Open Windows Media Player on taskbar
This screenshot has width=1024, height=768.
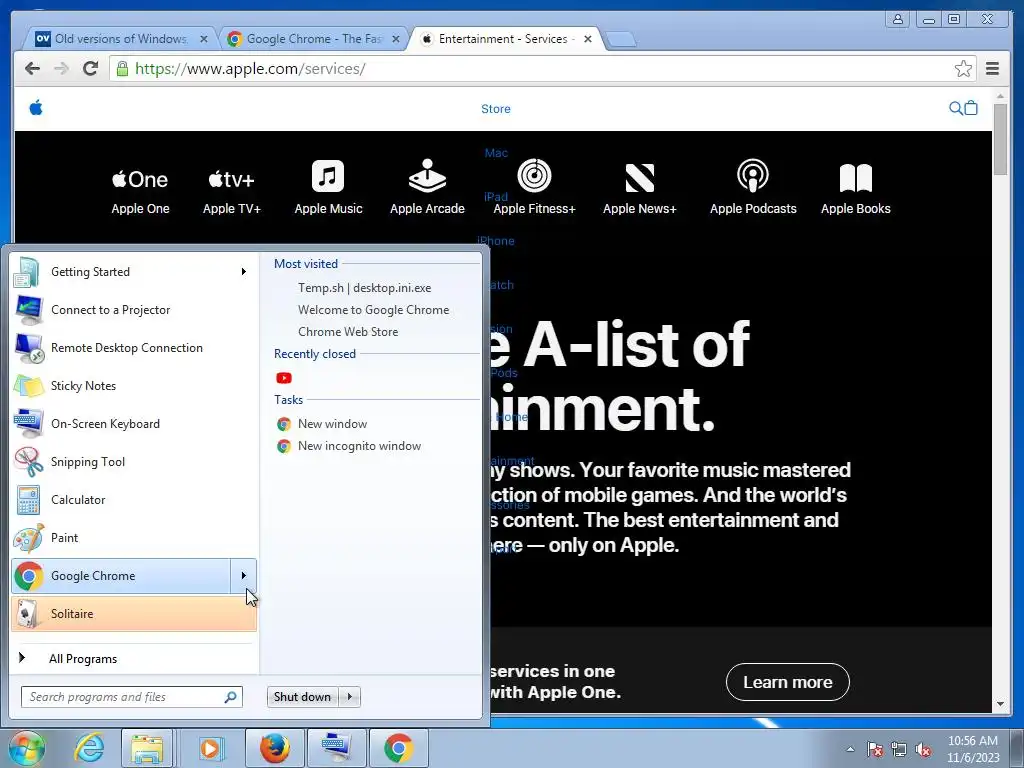210,748
